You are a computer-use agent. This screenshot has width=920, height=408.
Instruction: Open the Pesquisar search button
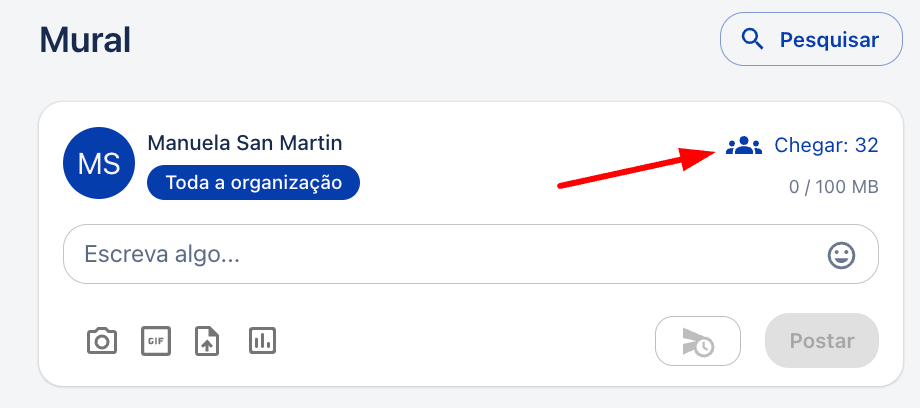coord(811,39)
